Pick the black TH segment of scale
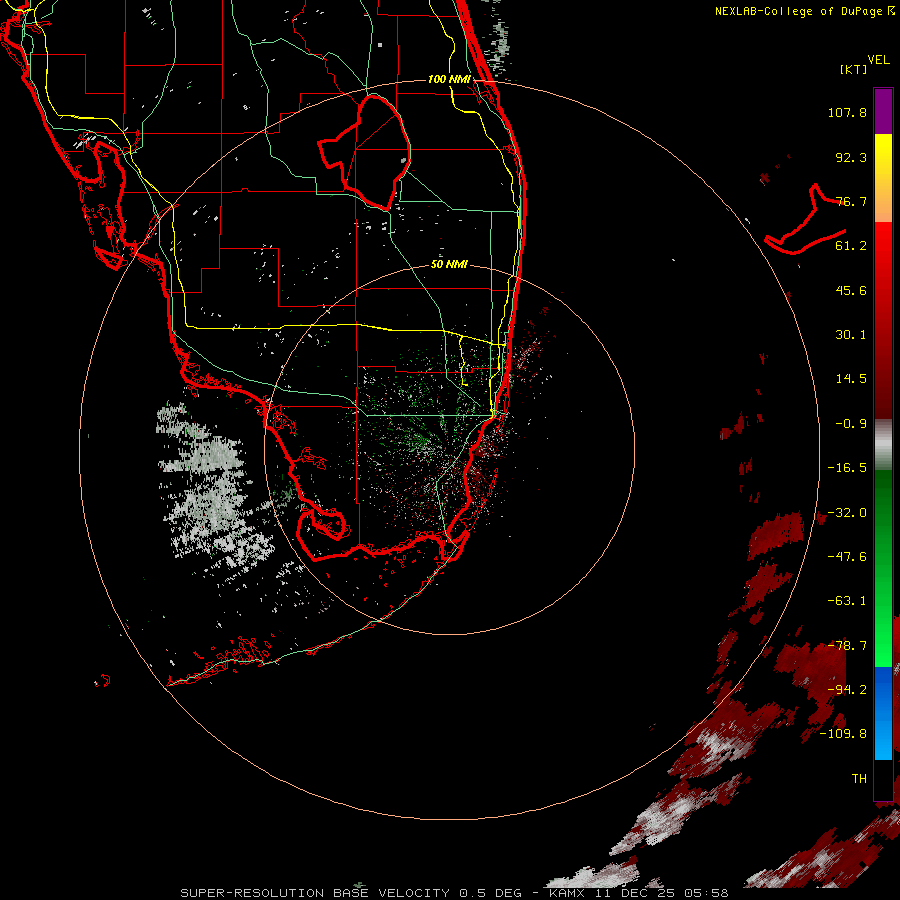The height and width of the screenshot is (900, 900). 883,779
